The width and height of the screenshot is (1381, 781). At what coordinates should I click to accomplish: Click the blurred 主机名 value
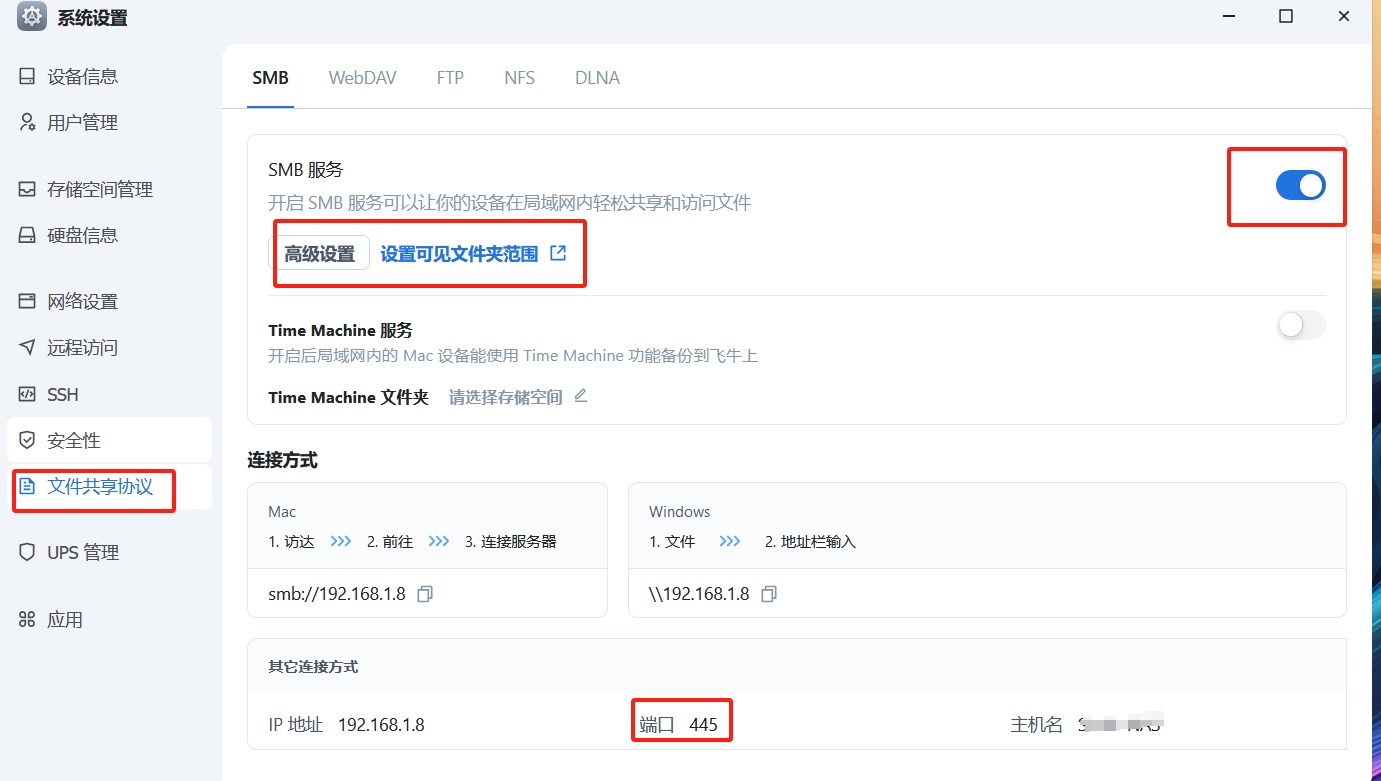[x=1120, y=723]
